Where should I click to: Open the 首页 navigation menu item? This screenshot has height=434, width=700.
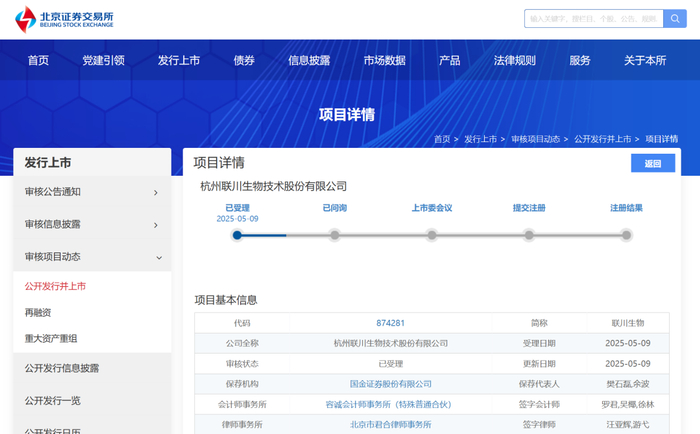pyautogui.click(x=38, y=60)
